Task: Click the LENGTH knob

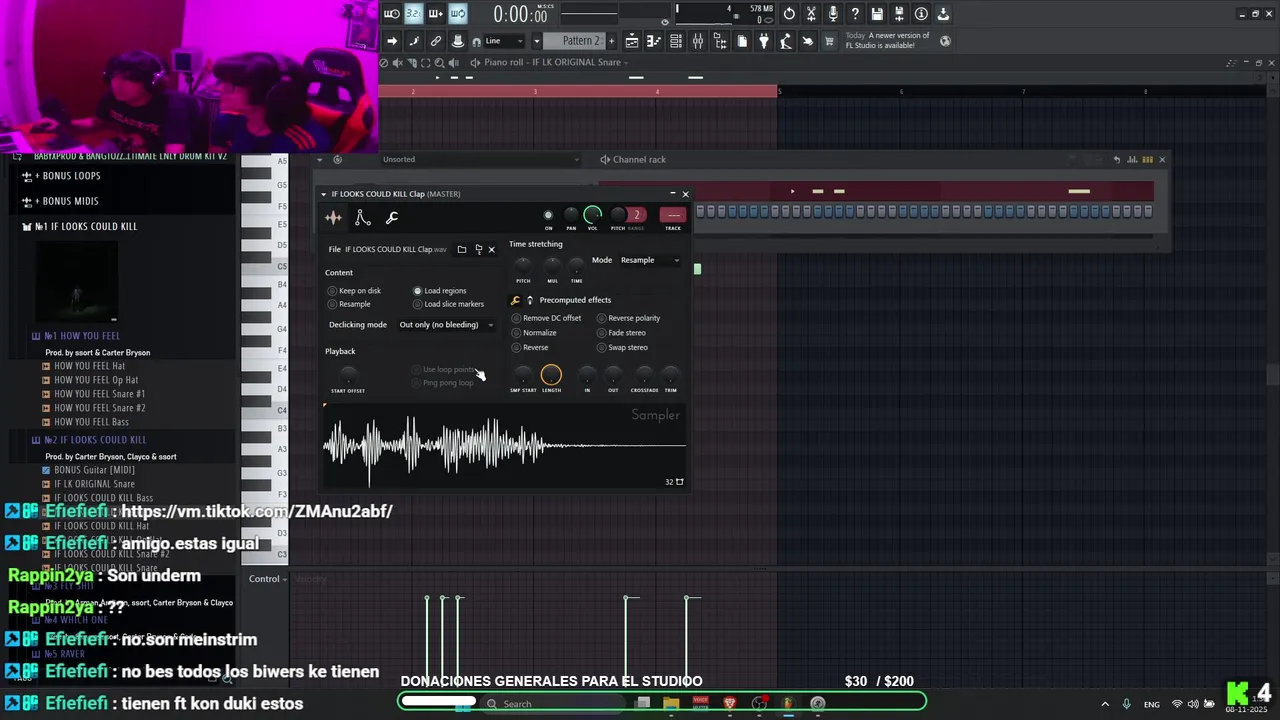Action: tap(551, 375)
